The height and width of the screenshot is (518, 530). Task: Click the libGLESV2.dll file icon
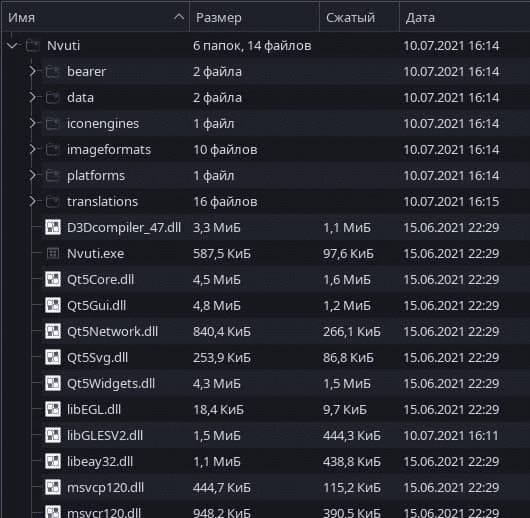[53, 435]
